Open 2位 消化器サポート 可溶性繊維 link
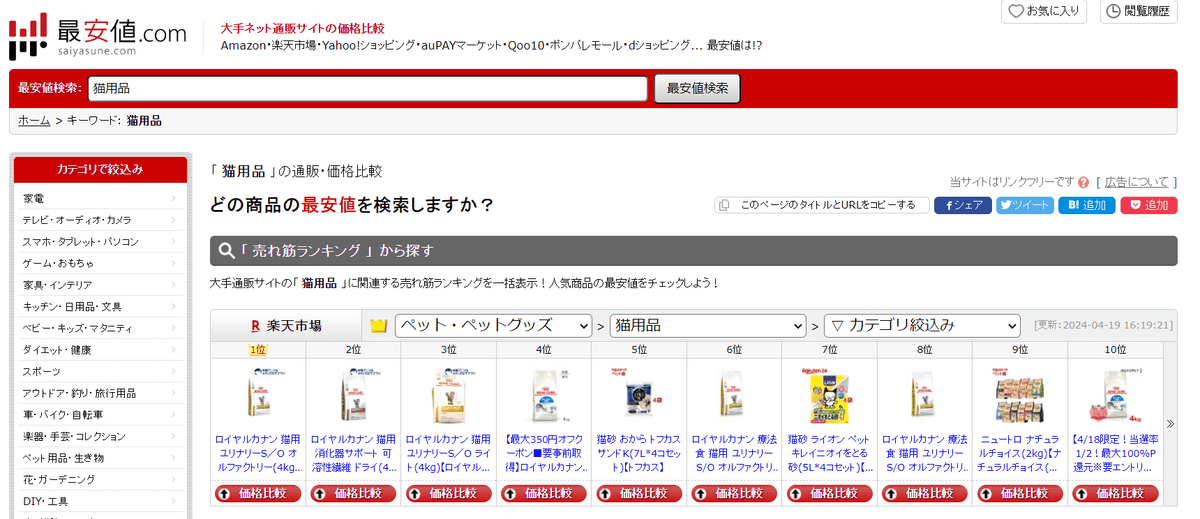This screenshot has width=1200, height=519. click(x=353, y=453)
